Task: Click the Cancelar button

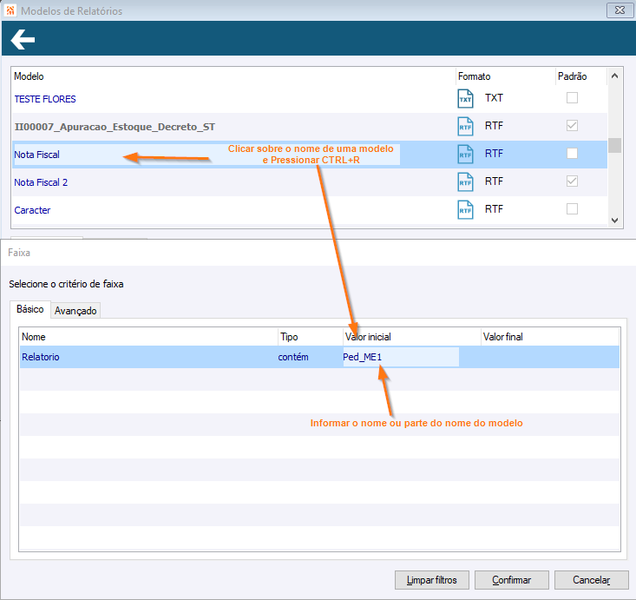Action: [591, 580]
